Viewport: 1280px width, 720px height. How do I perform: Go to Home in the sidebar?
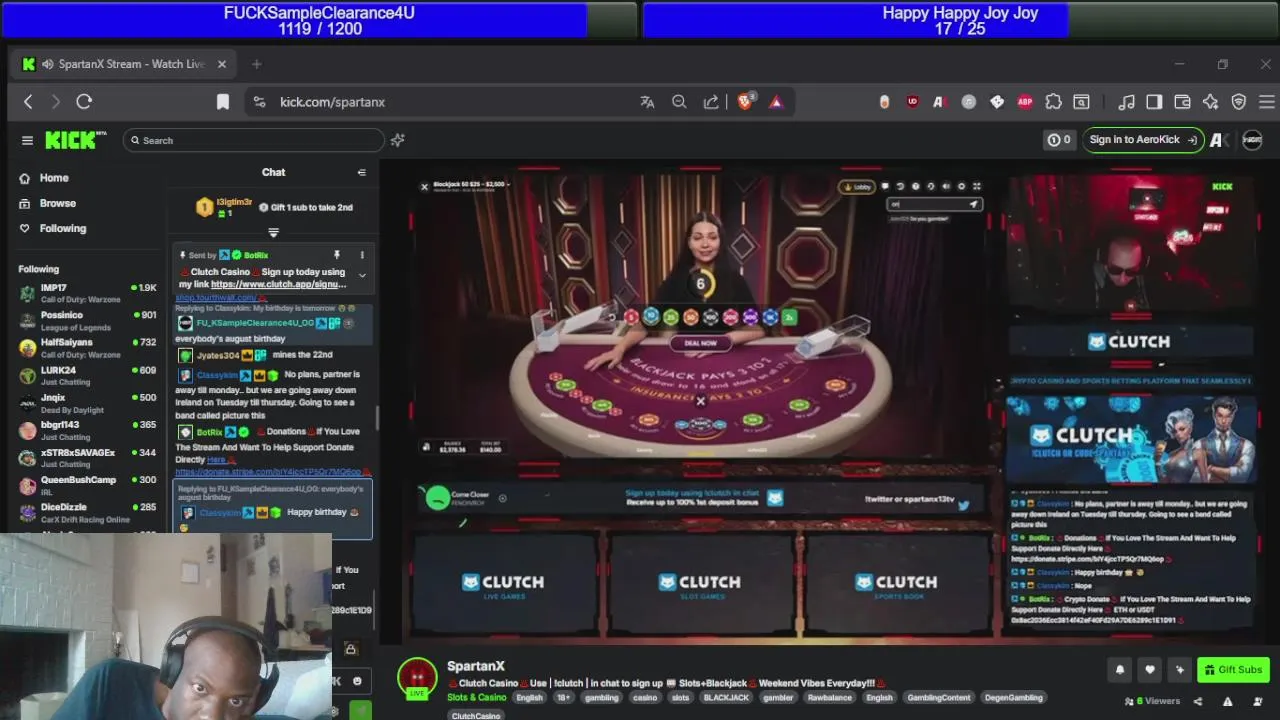pyautogui.click(x=54, y=178)
